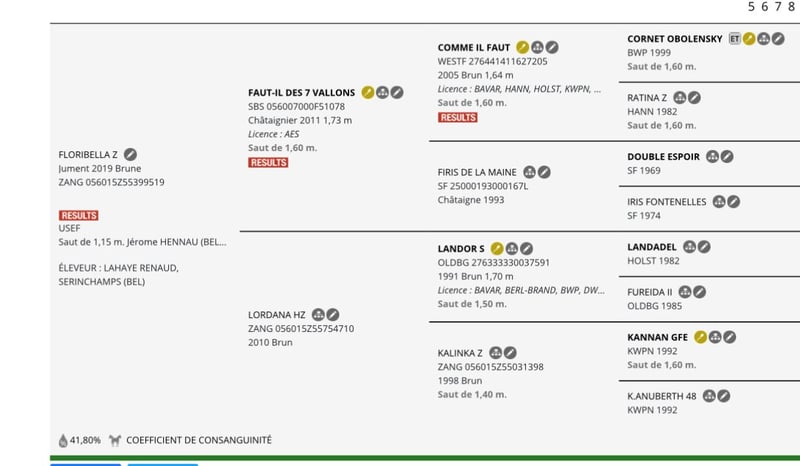Image resolution: width=800 pixels, height=466 pixels.
Task: Open the pedigree tree icon for K.ANUBERTH 48
Action: click(709, 396)
